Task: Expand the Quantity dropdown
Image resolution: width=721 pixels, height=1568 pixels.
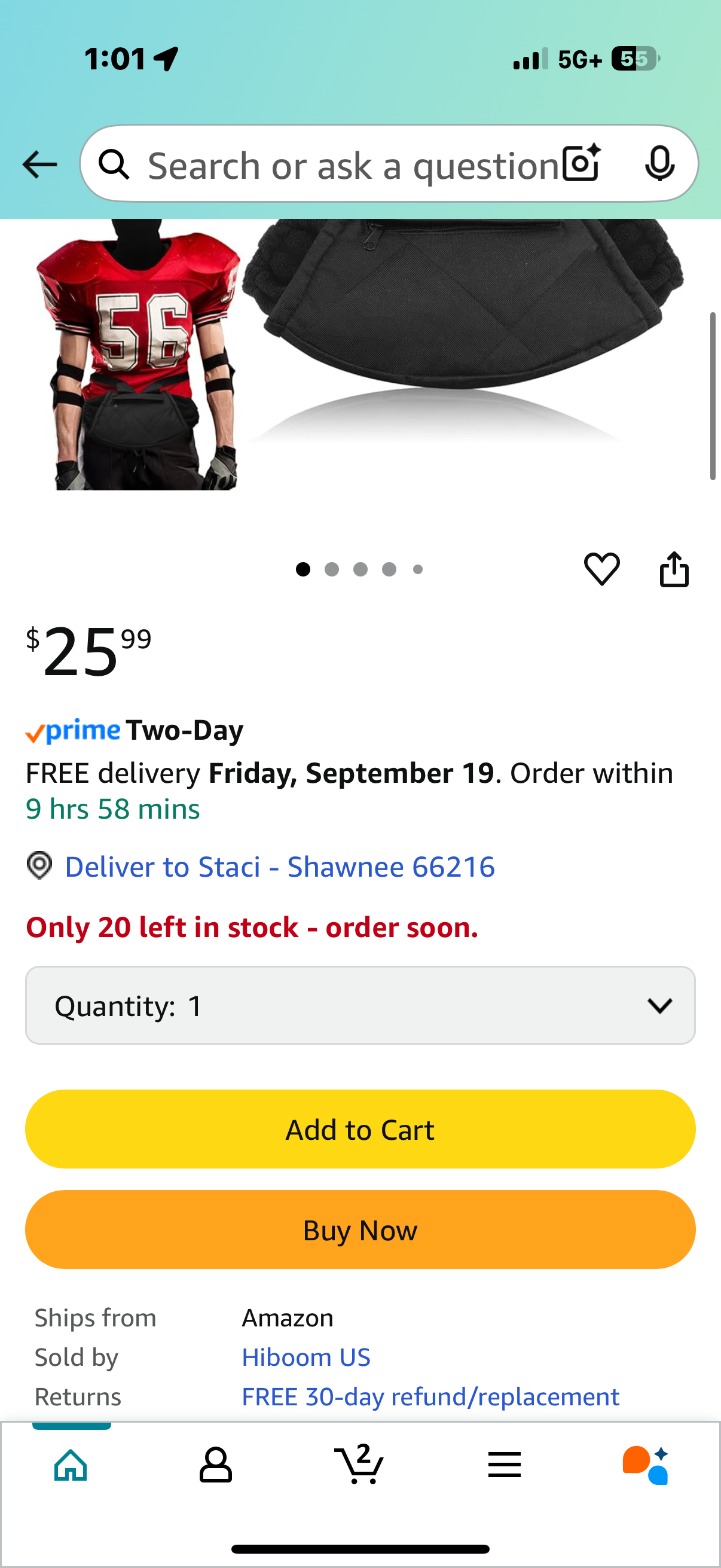Action: point(360,1006)
